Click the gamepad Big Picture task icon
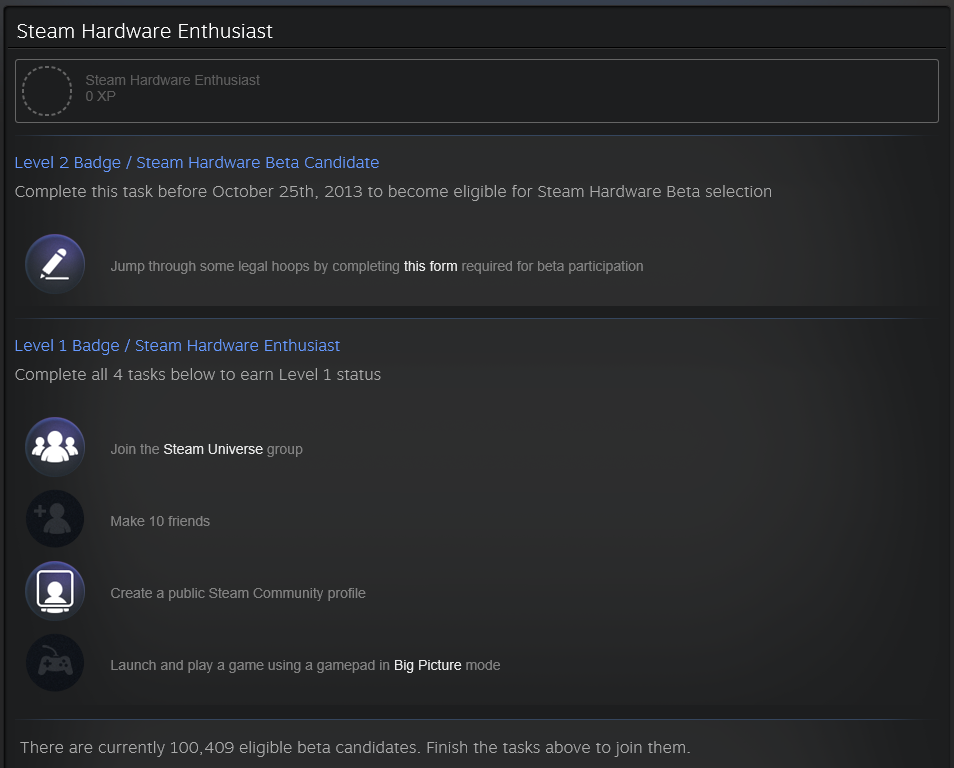This screenshot has width=954, height=768. [55, 663]
